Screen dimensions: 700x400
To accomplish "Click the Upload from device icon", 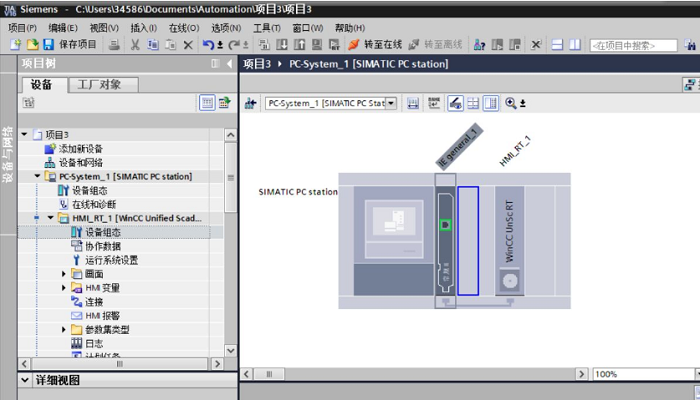I will click(x=299, y=45).
